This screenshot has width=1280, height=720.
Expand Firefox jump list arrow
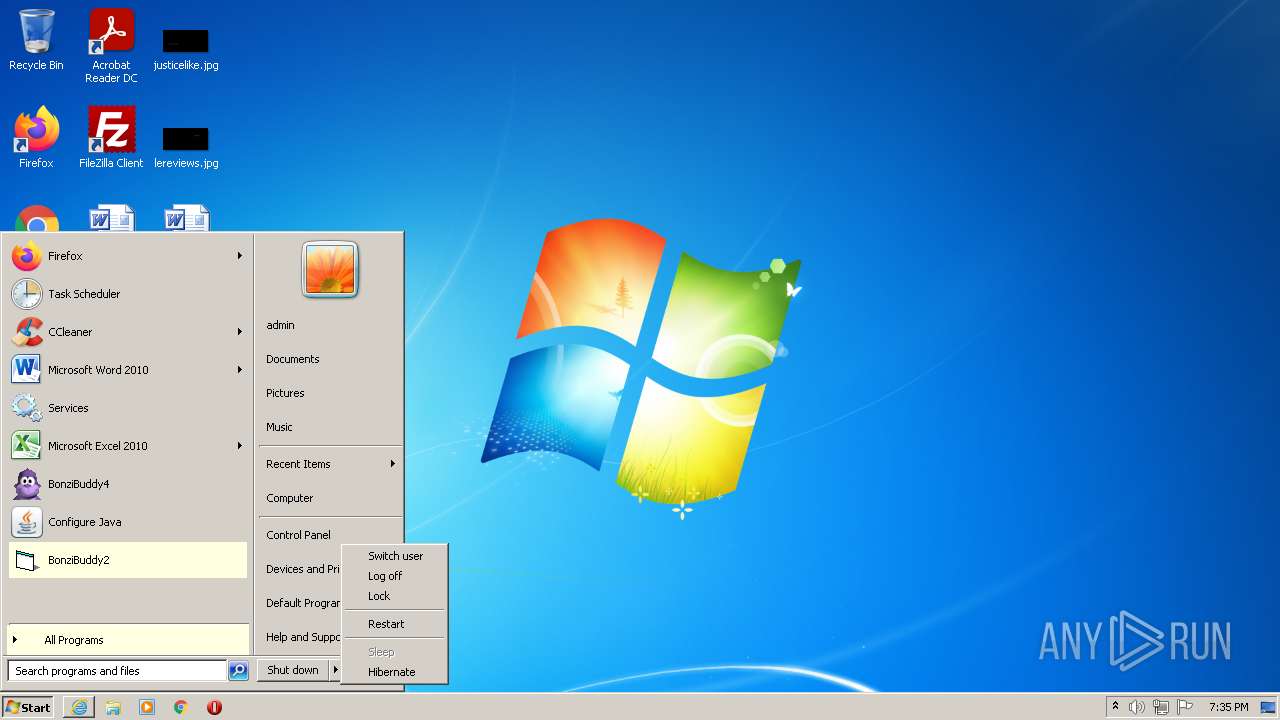coord(240,256)
